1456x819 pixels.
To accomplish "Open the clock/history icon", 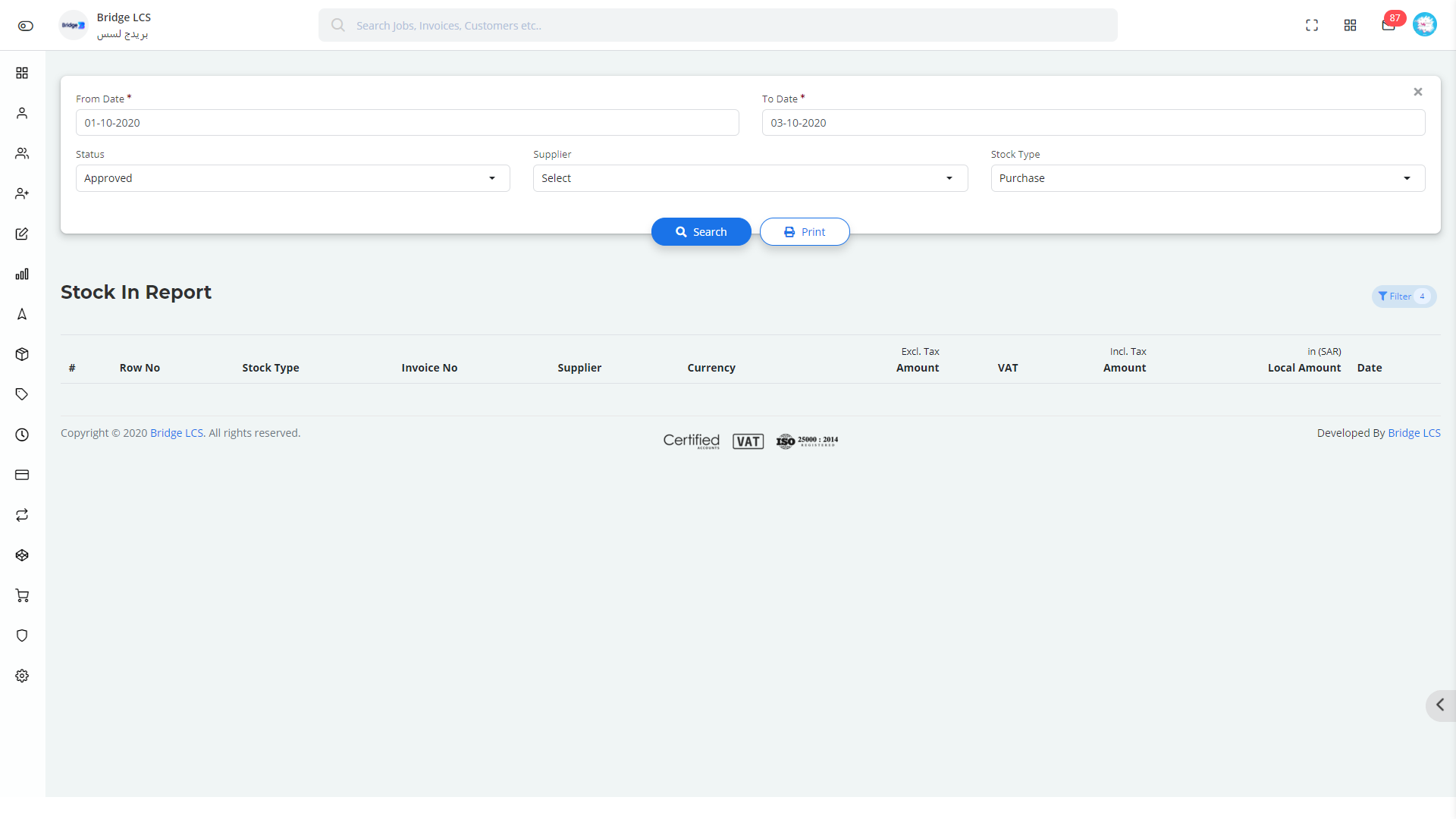I will (22, 434).
